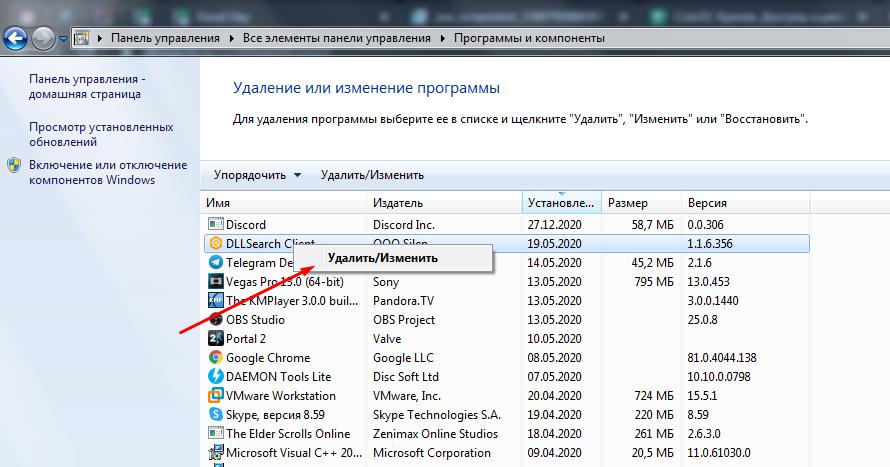Click publisher Microsoft Corporation cell
This screenshot has height=467, width=890.
point(432,453)
